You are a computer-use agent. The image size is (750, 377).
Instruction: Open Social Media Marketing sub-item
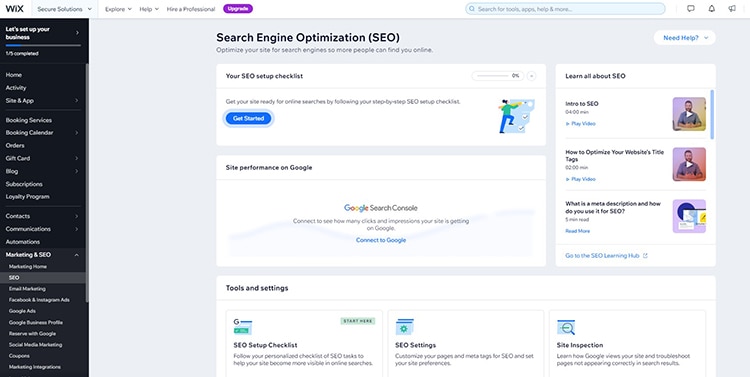35,344
